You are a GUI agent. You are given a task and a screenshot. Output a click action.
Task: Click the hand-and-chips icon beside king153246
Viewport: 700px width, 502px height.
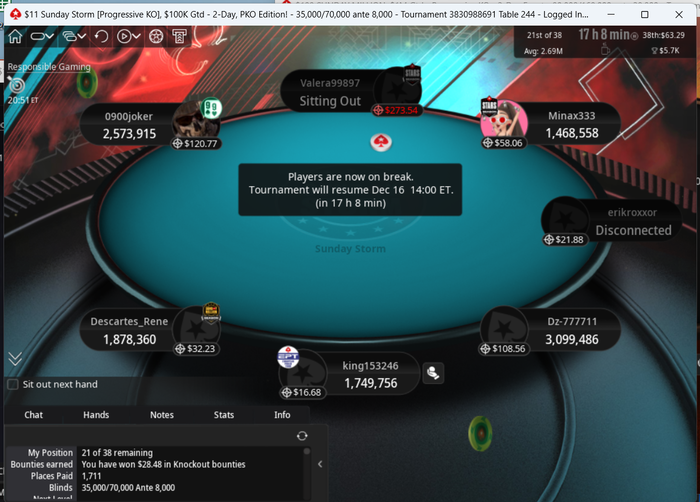pos(433,372)
